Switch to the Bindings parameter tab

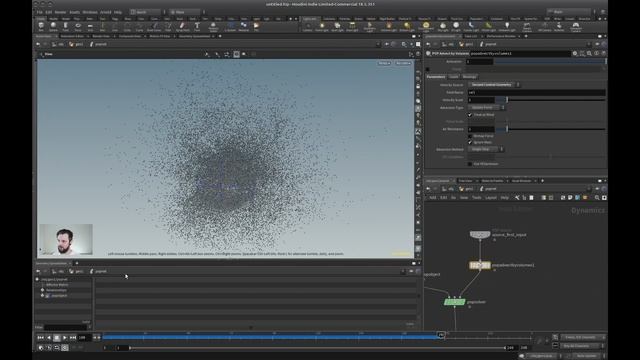469,77
